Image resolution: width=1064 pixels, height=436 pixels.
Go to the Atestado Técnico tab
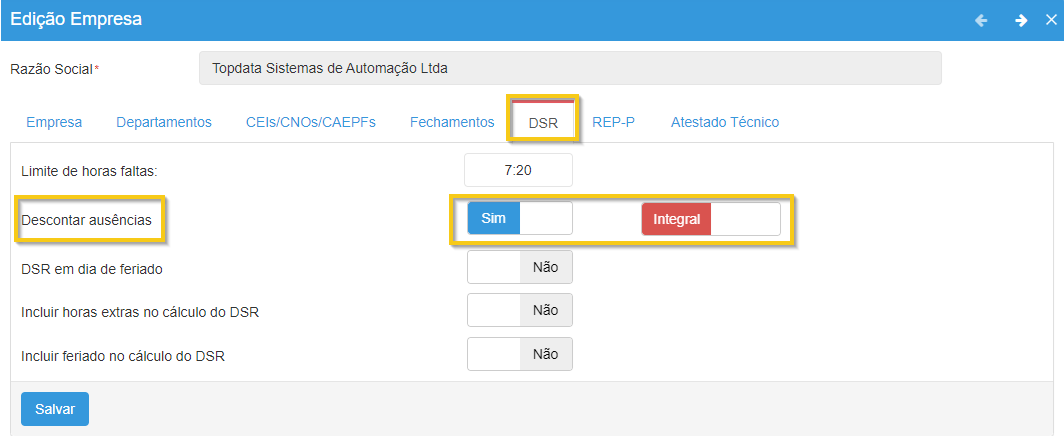click(x=725, y=122)
